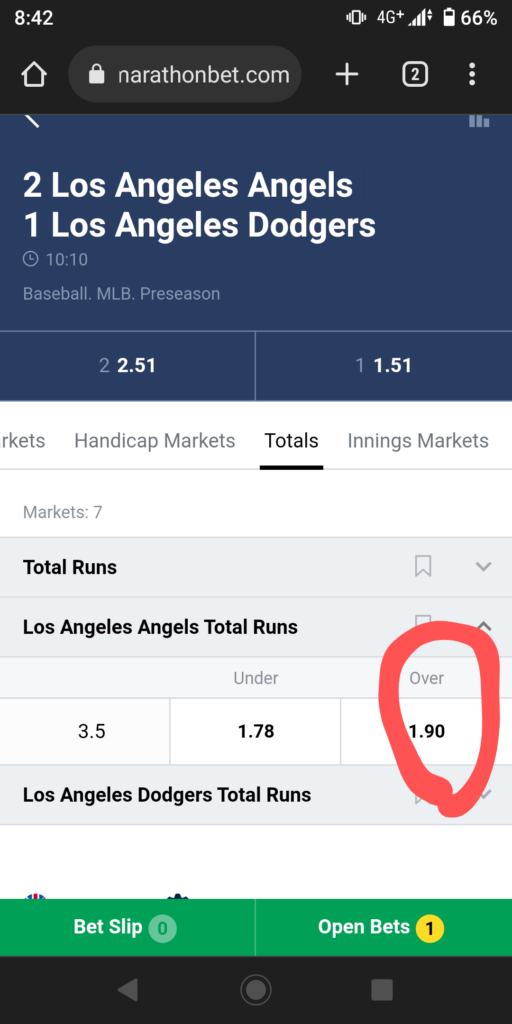The image size is (512, 1024).
Task: Tap the Android recent apps square button
Action: 382,990
